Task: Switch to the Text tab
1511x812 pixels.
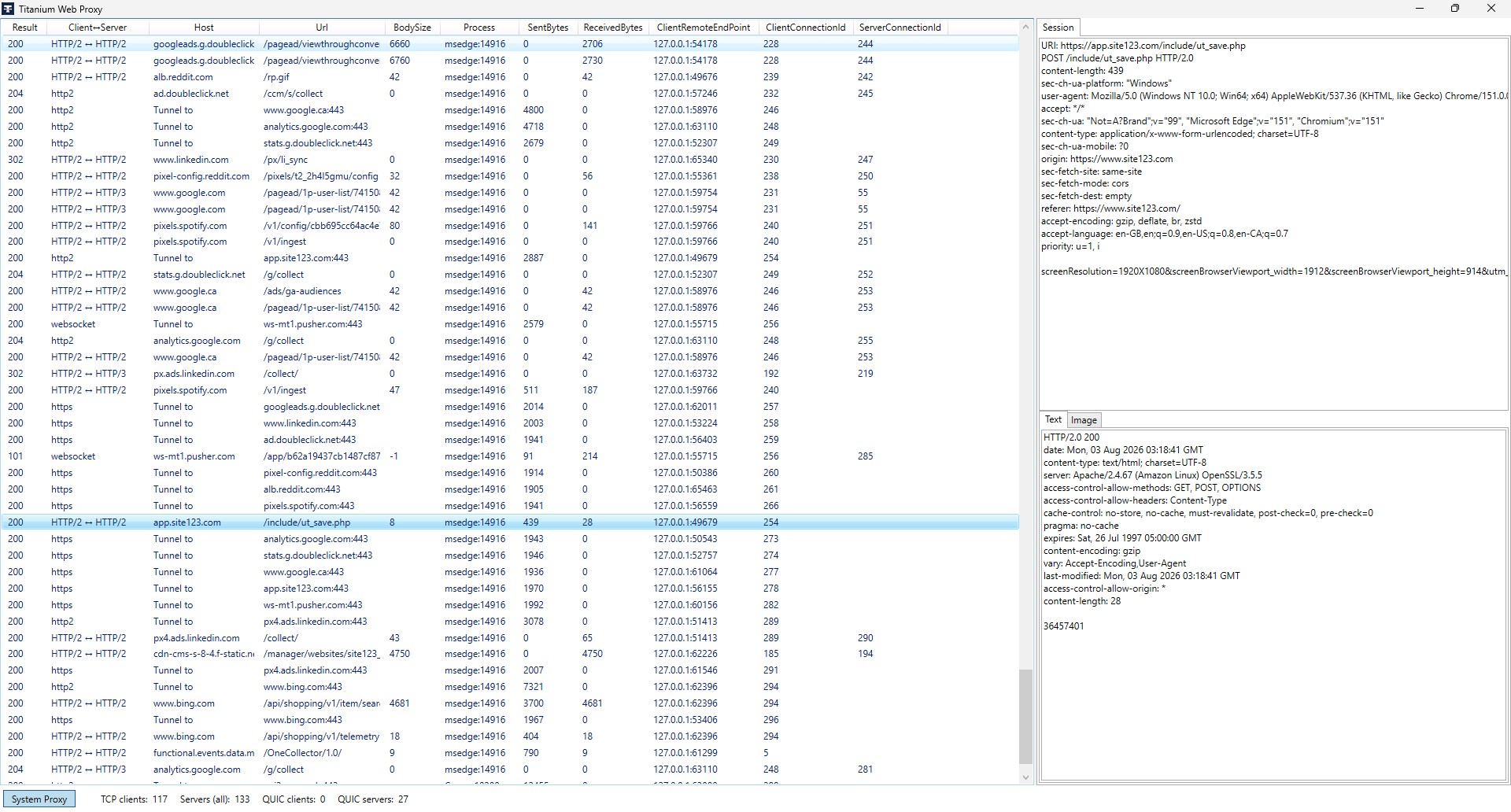Action: tap(1053, 420)
